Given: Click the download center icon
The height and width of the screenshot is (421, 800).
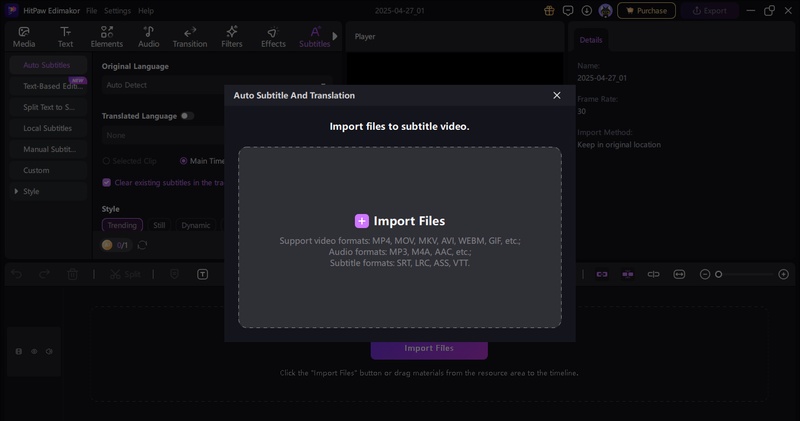Looking at the screenshot, I should point(586,10).
